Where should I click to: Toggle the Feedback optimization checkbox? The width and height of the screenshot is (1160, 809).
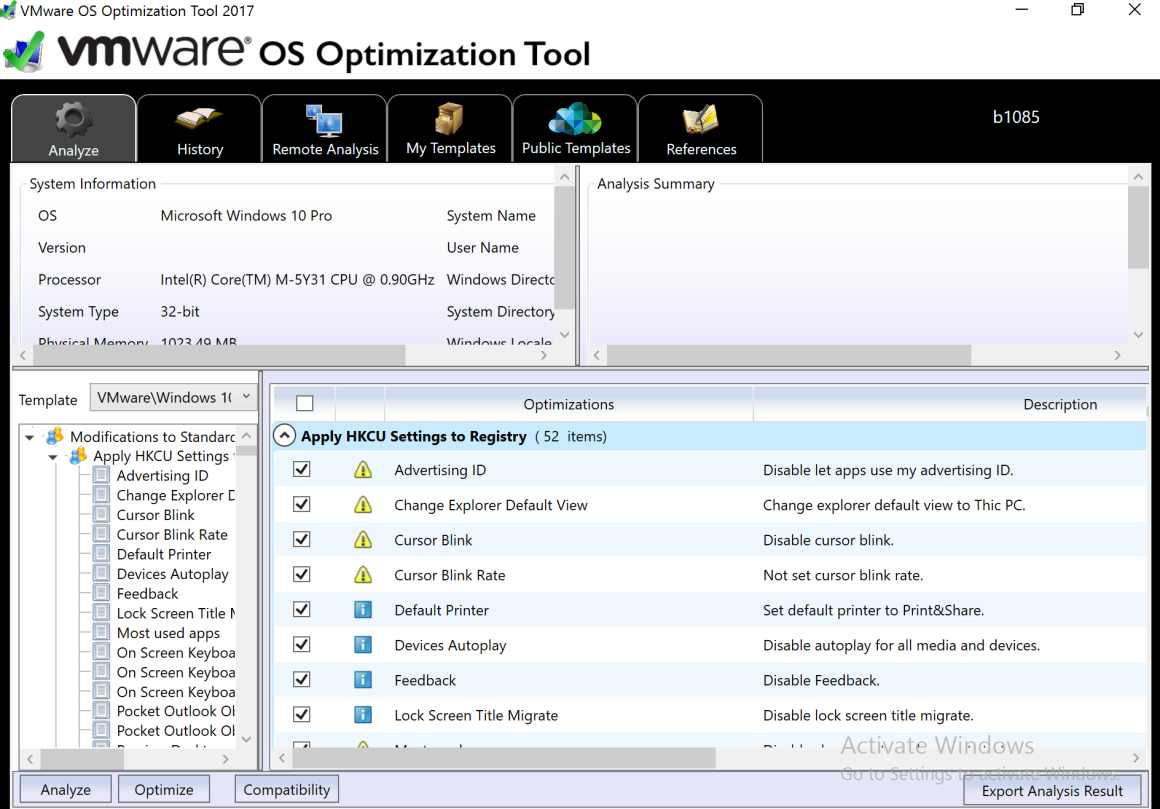[x=301, y=680]
